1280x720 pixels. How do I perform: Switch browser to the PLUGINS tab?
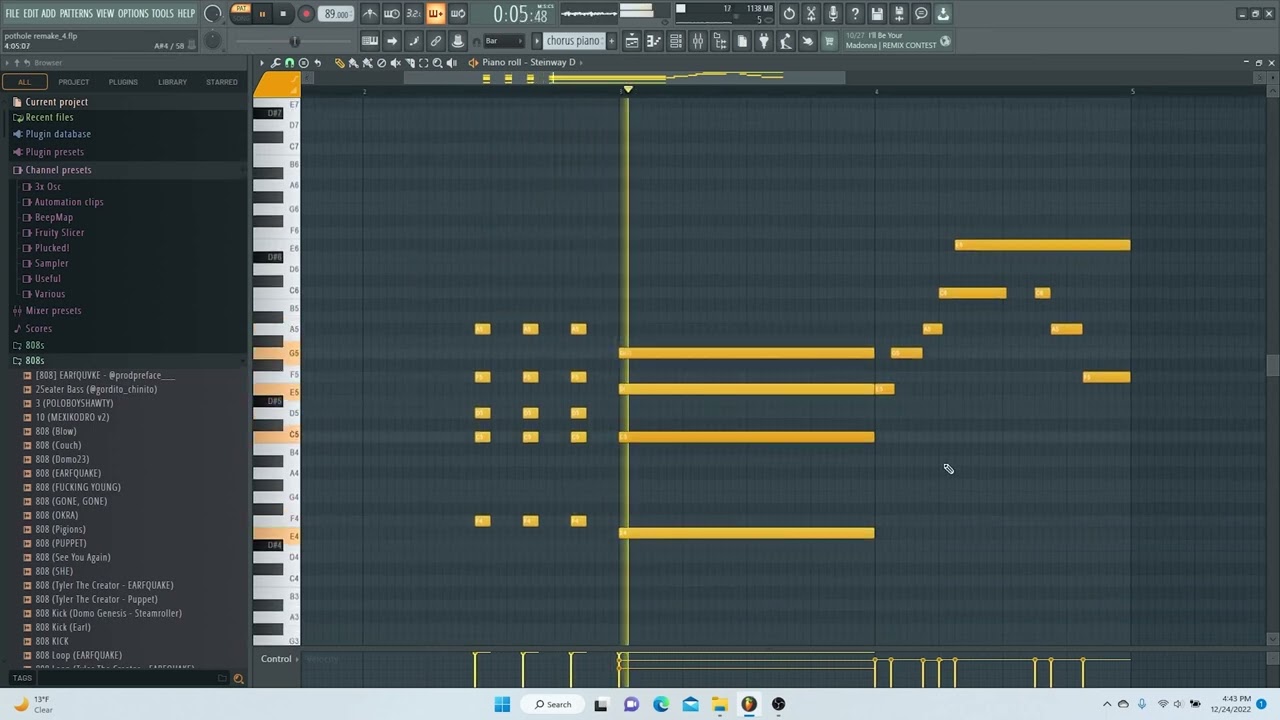123,82
